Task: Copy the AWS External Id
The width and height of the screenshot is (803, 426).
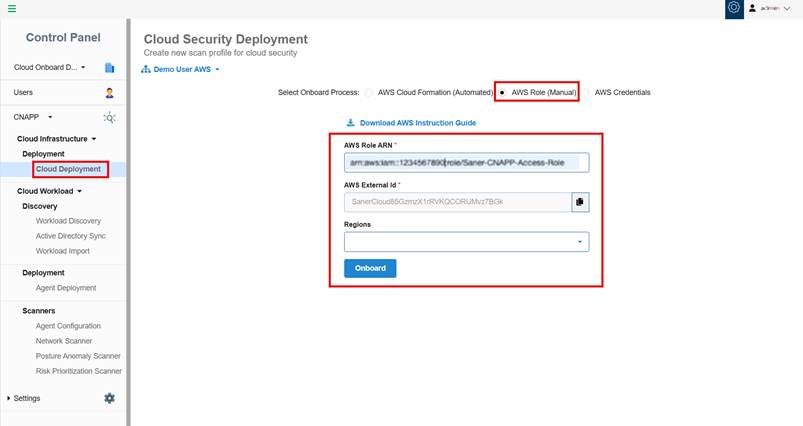Action: [580, 202]
